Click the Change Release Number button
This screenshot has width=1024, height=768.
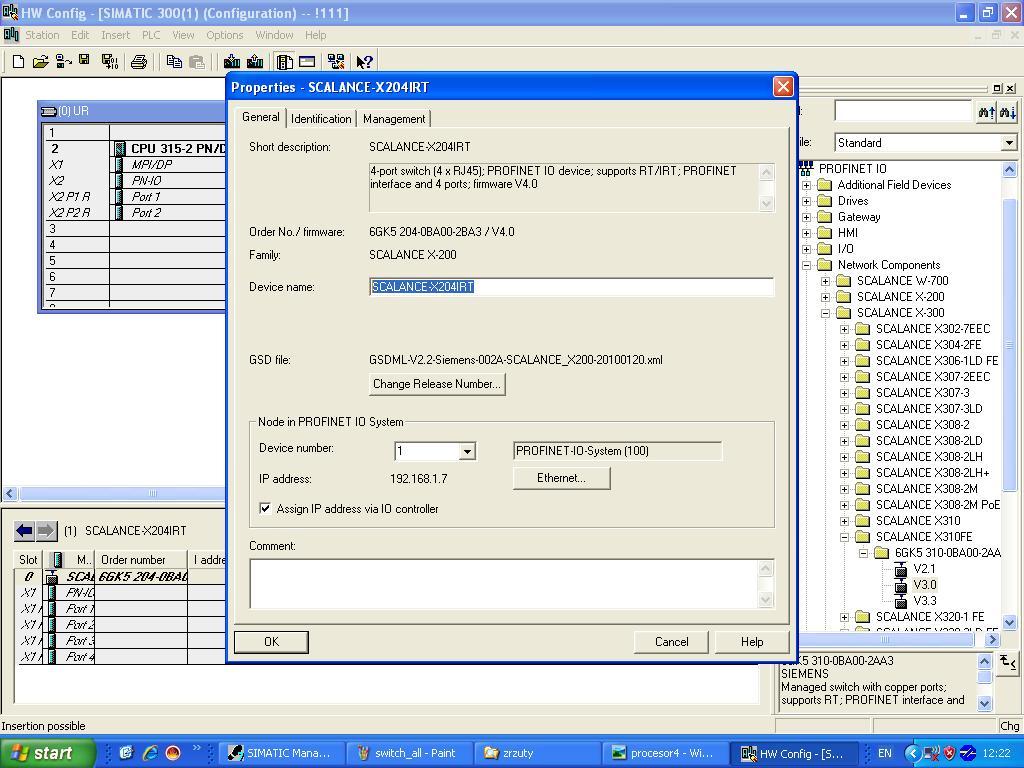(x=437, y=384)
